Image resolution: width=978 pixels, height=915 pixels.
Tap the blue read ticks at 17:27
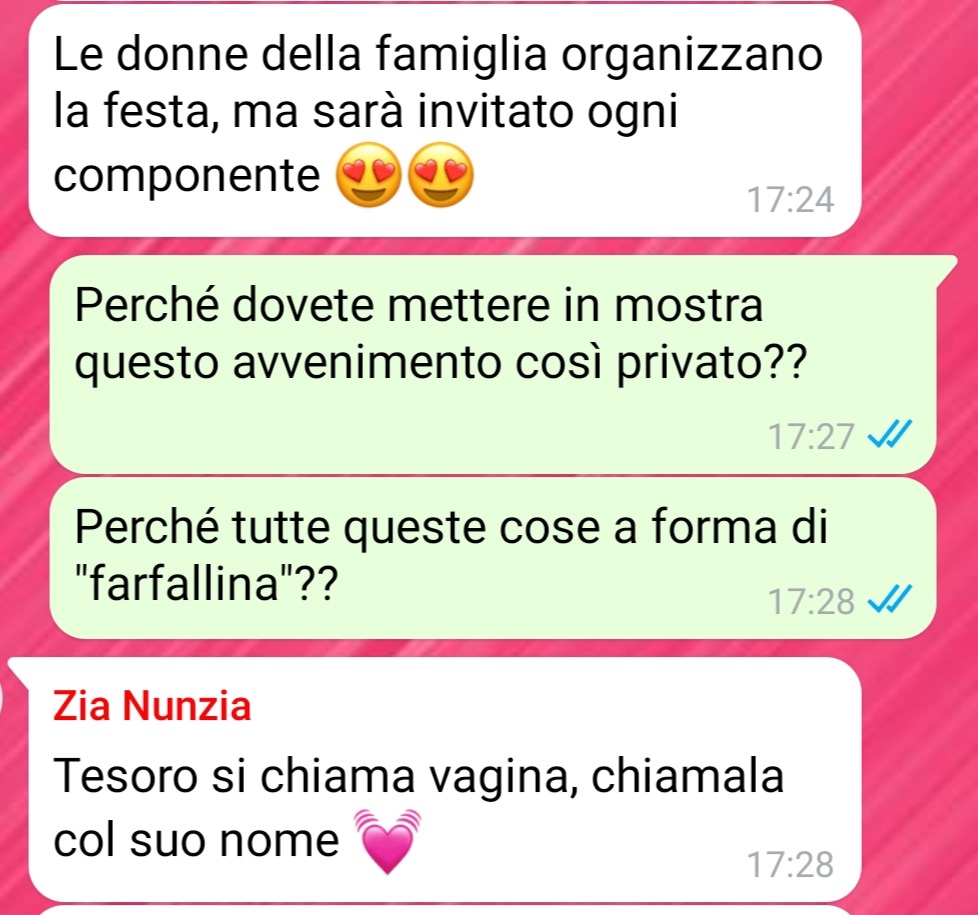pos(890,434)
